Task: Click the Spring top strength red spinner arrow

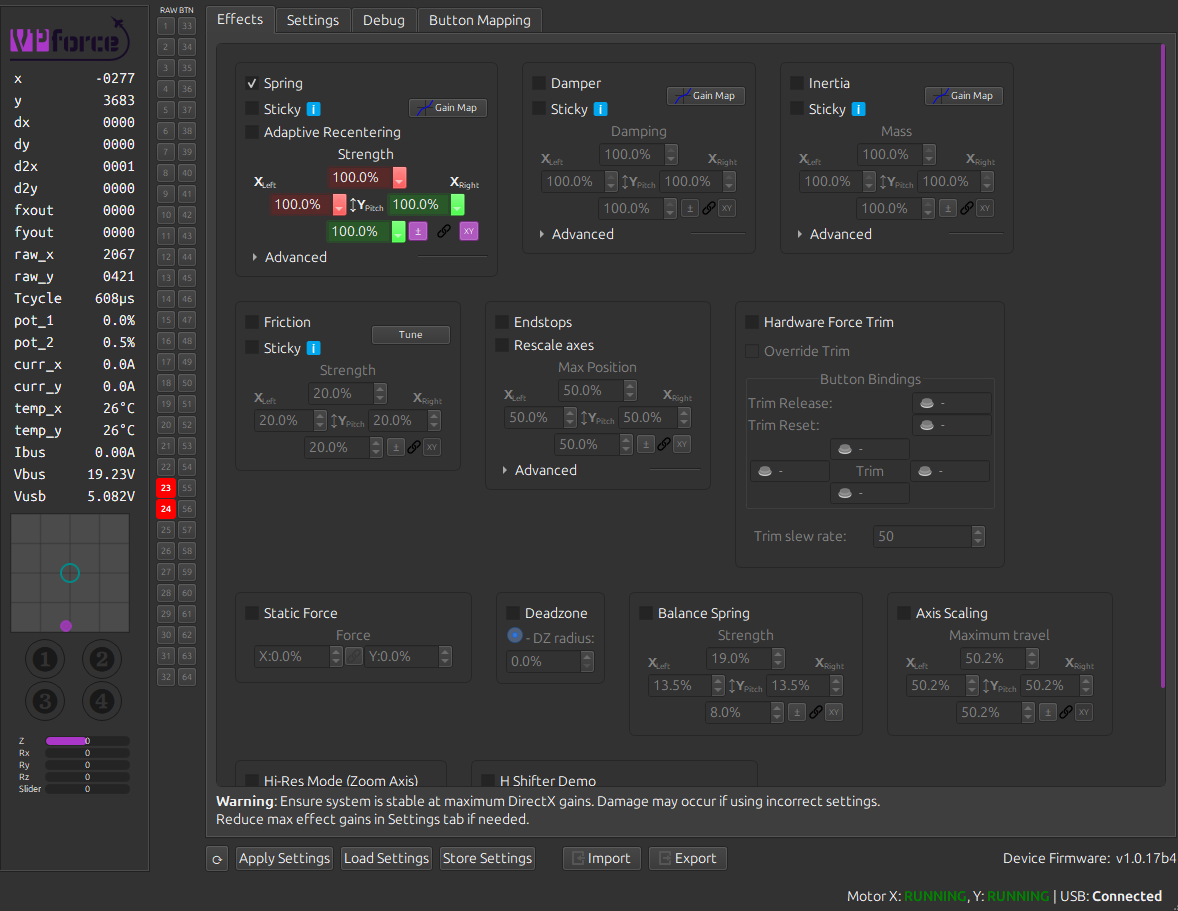Action: point(400,177)
